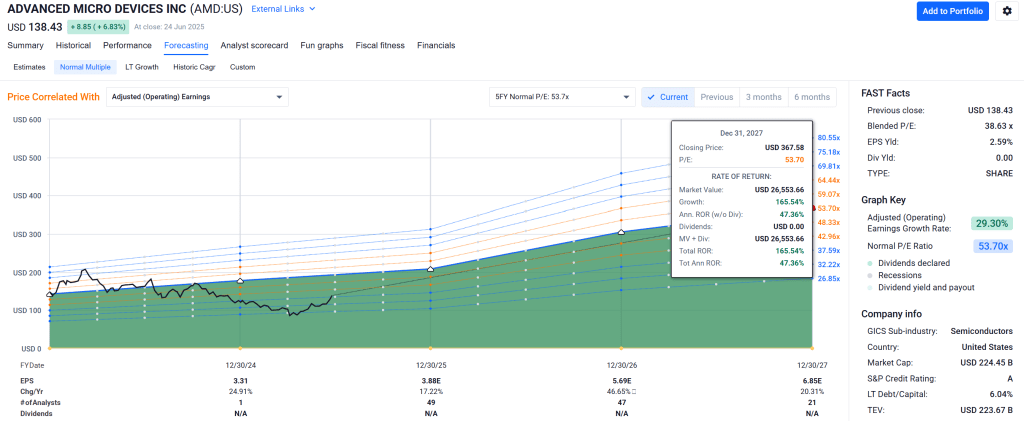Select the LT Growth sub-tab

pos(141,67)
